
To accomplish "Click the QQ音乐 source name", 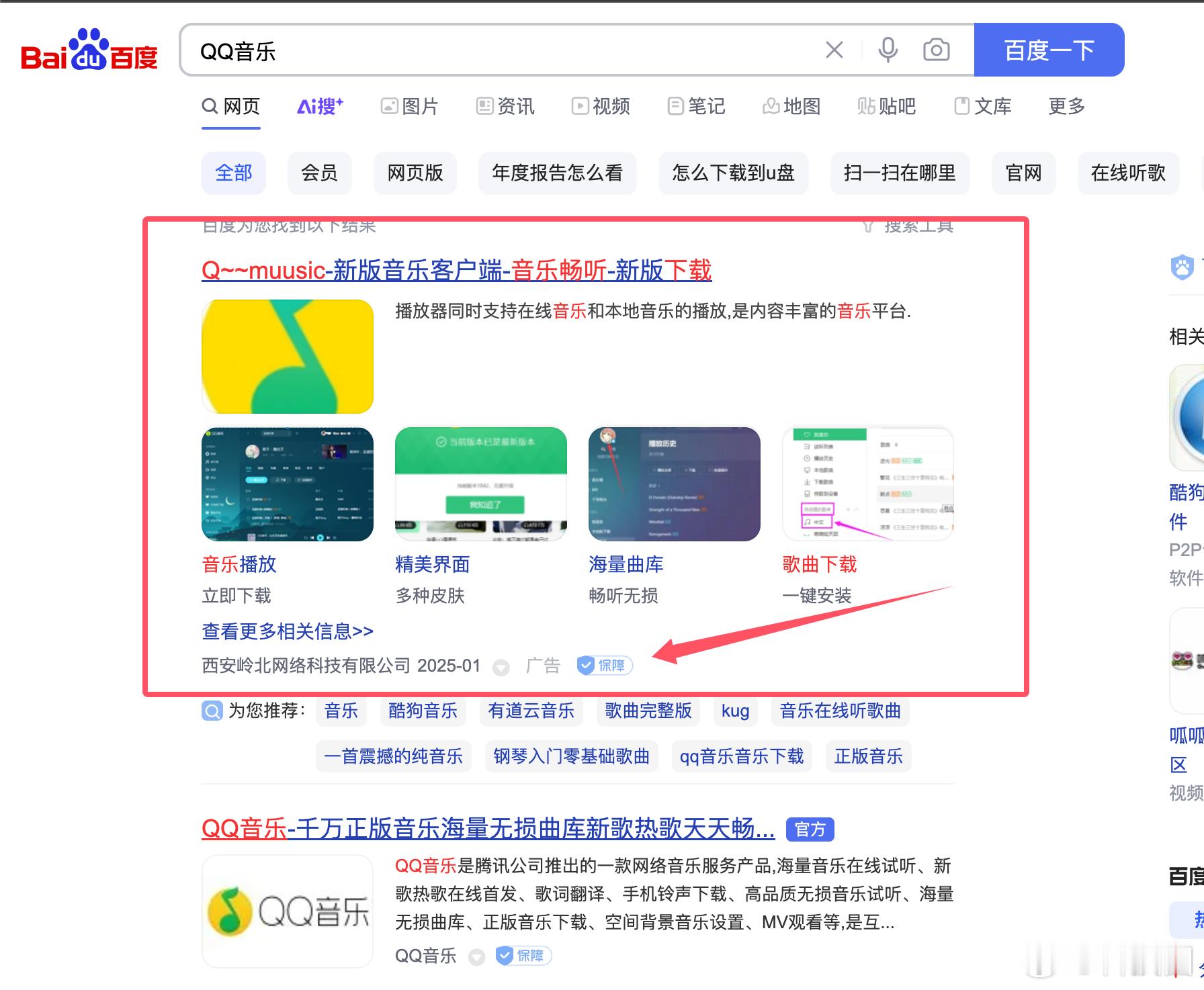I will [x=426, y=956].
